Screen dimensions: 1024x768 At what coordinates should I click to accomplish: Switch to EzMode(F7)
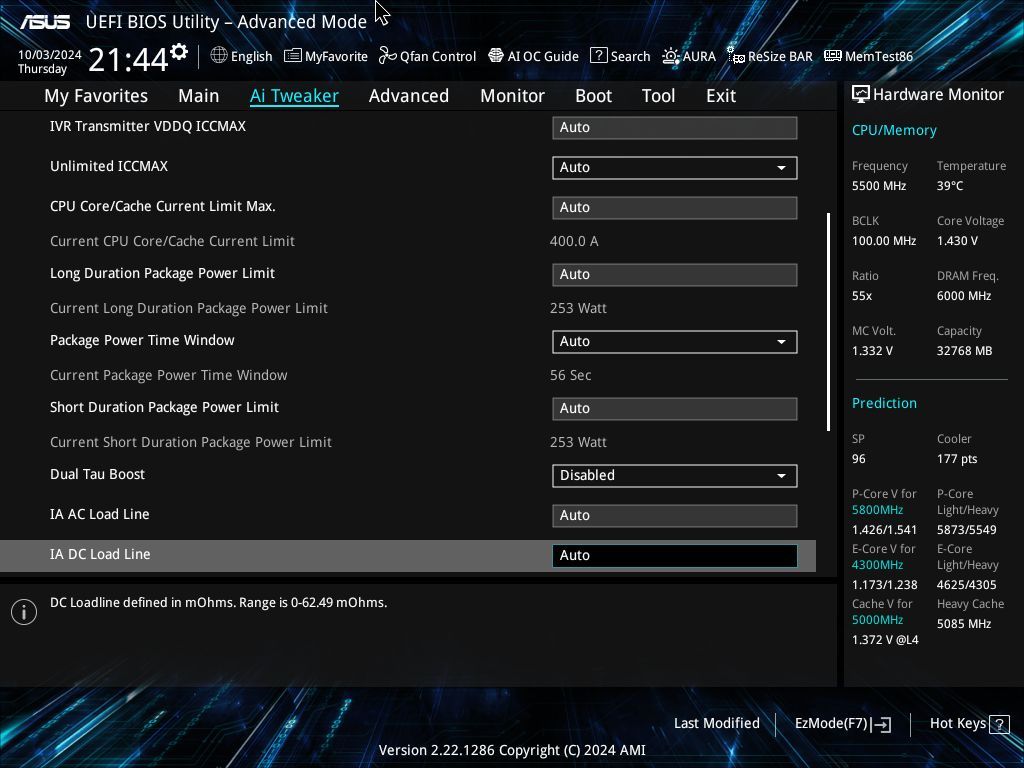pyautogui.click(x=842, y=724)
